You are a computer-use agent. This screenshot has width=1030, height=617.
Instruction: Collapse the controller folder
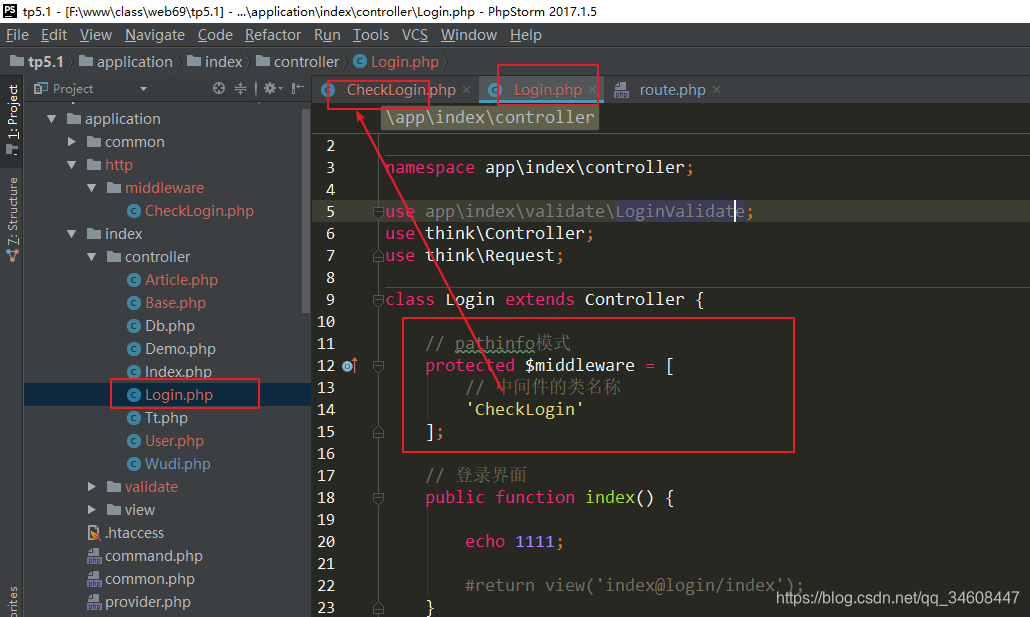[x=92, y=257]
